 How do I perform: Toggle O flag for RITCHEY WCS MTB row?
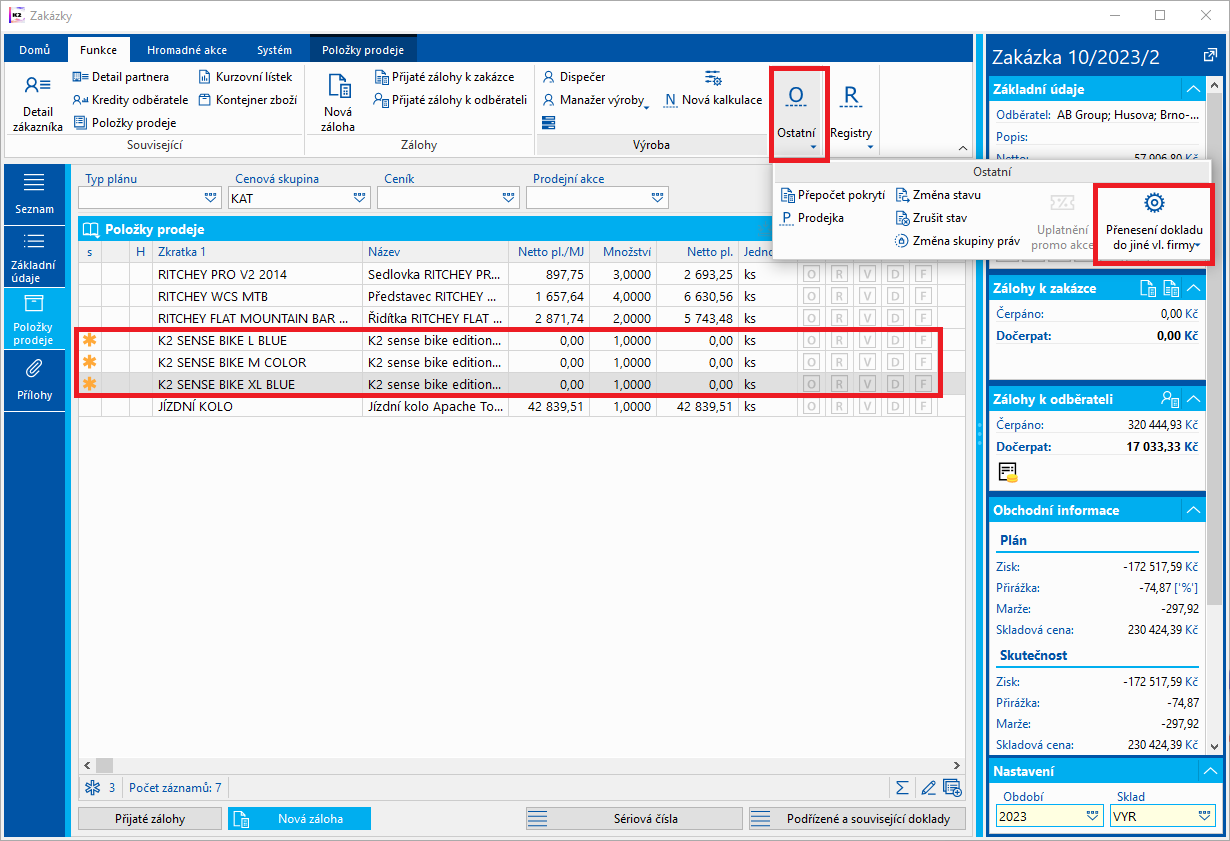811,296
